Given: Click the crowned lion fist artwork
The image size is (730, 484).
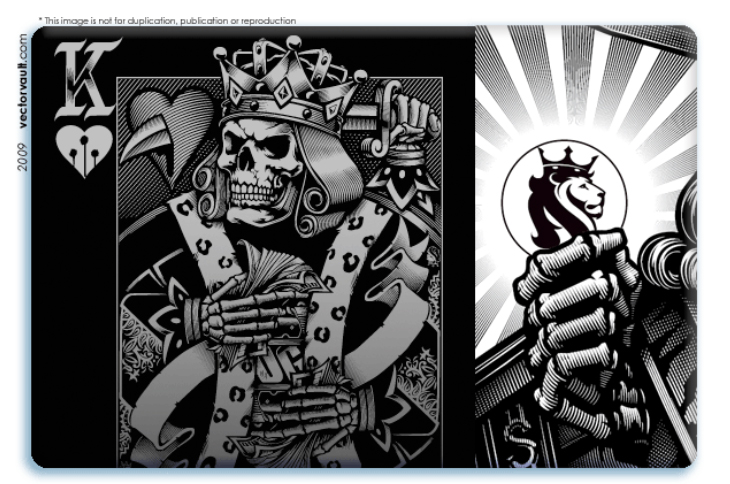Looking at the screenshot, I should click(x=586, y=247).
